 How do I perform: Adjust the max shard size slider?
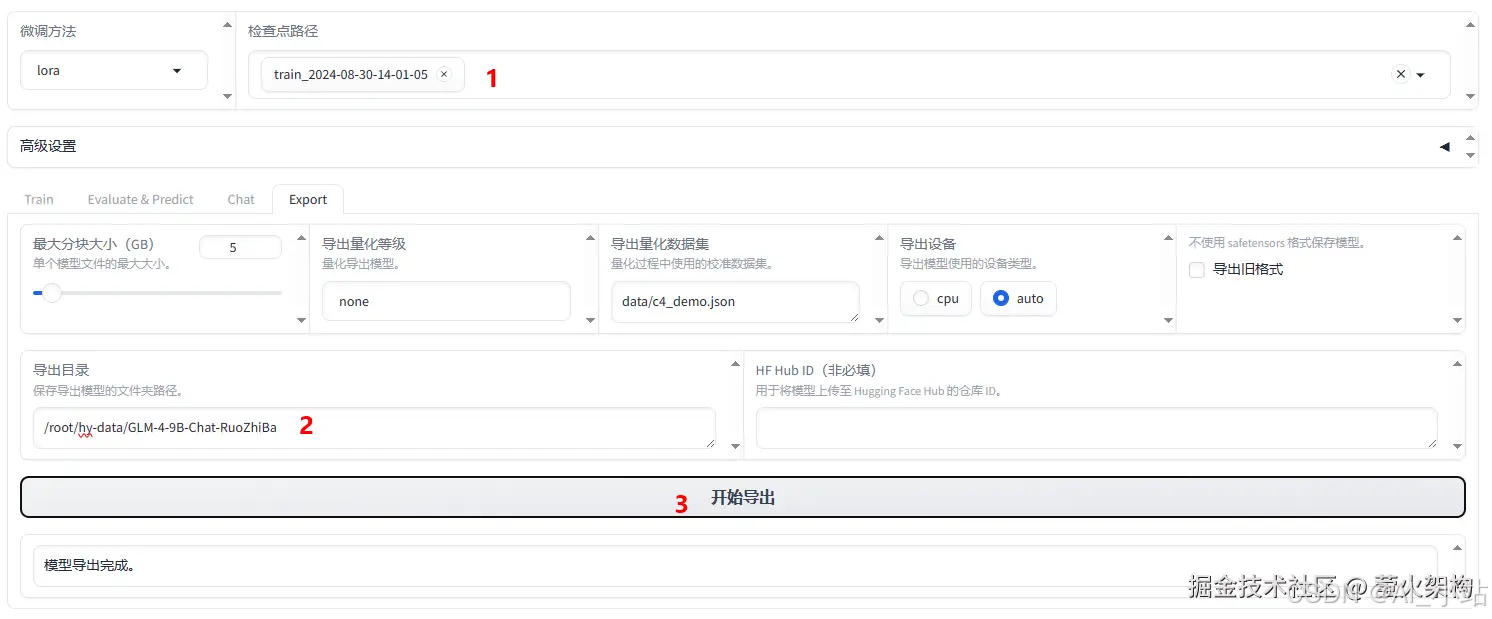tap(157, 293)
